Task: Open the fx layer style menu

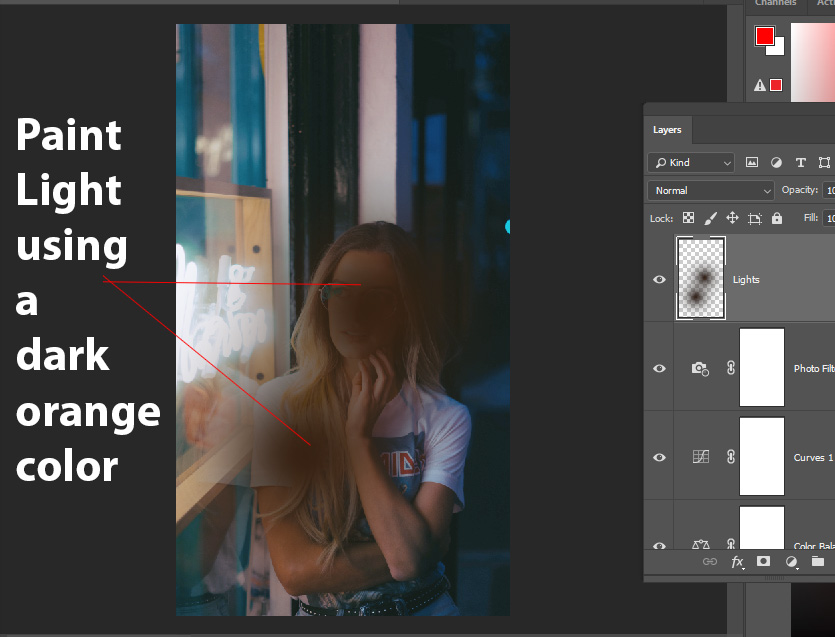Action: (x=737, y=562)
